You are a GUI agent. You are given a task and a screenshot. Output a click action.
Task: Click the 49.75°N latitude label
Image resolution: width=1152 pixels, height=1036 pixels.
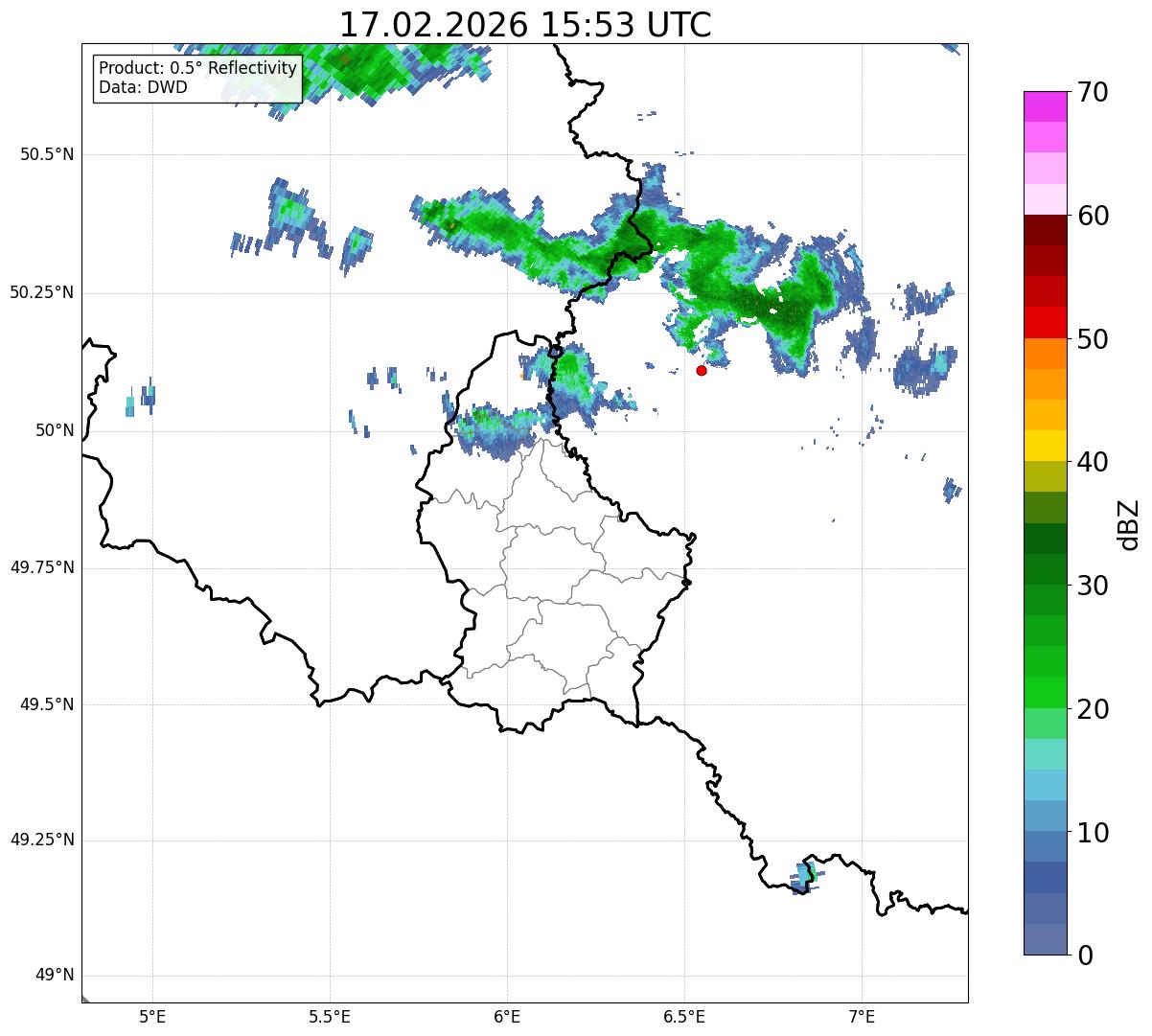pos(41,567)
